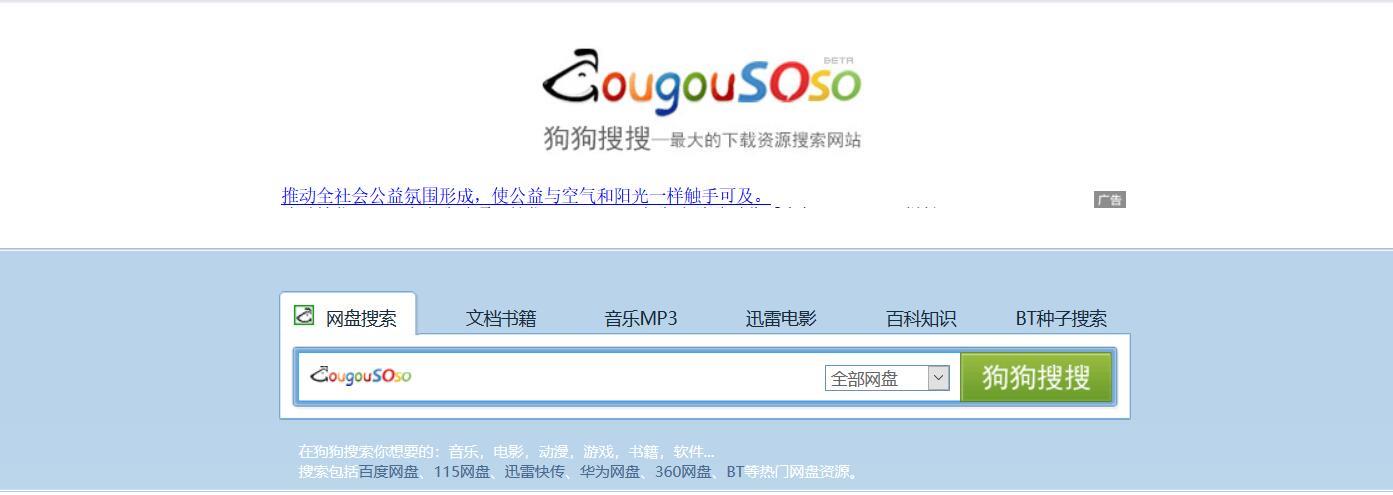This screenshot has width=1393, height=495.
Task: Open the 推动全社会公益氛围形成 ad link
Action: [524, 196]
